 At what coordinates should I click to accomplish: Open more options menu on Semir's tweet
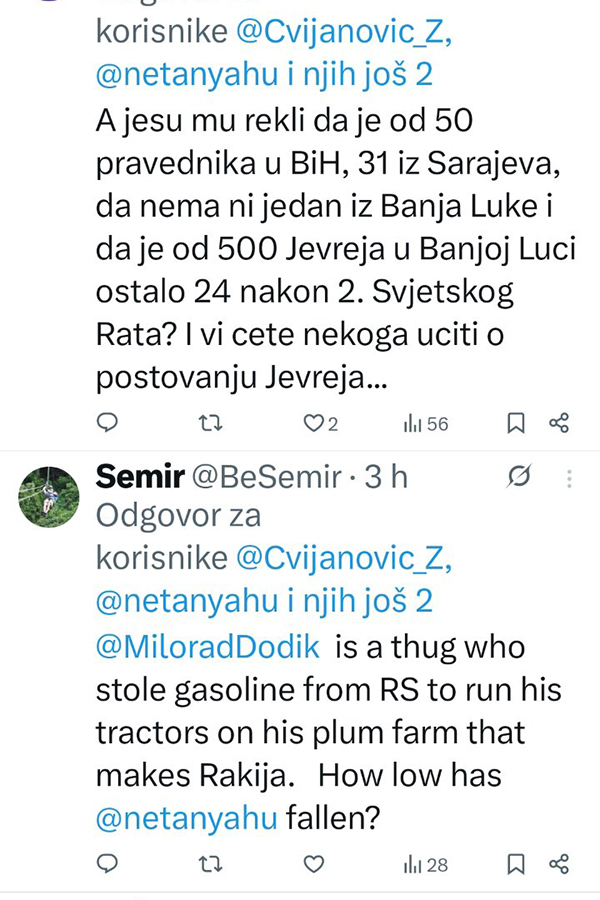pyautogui.click(x=569, y=479)
